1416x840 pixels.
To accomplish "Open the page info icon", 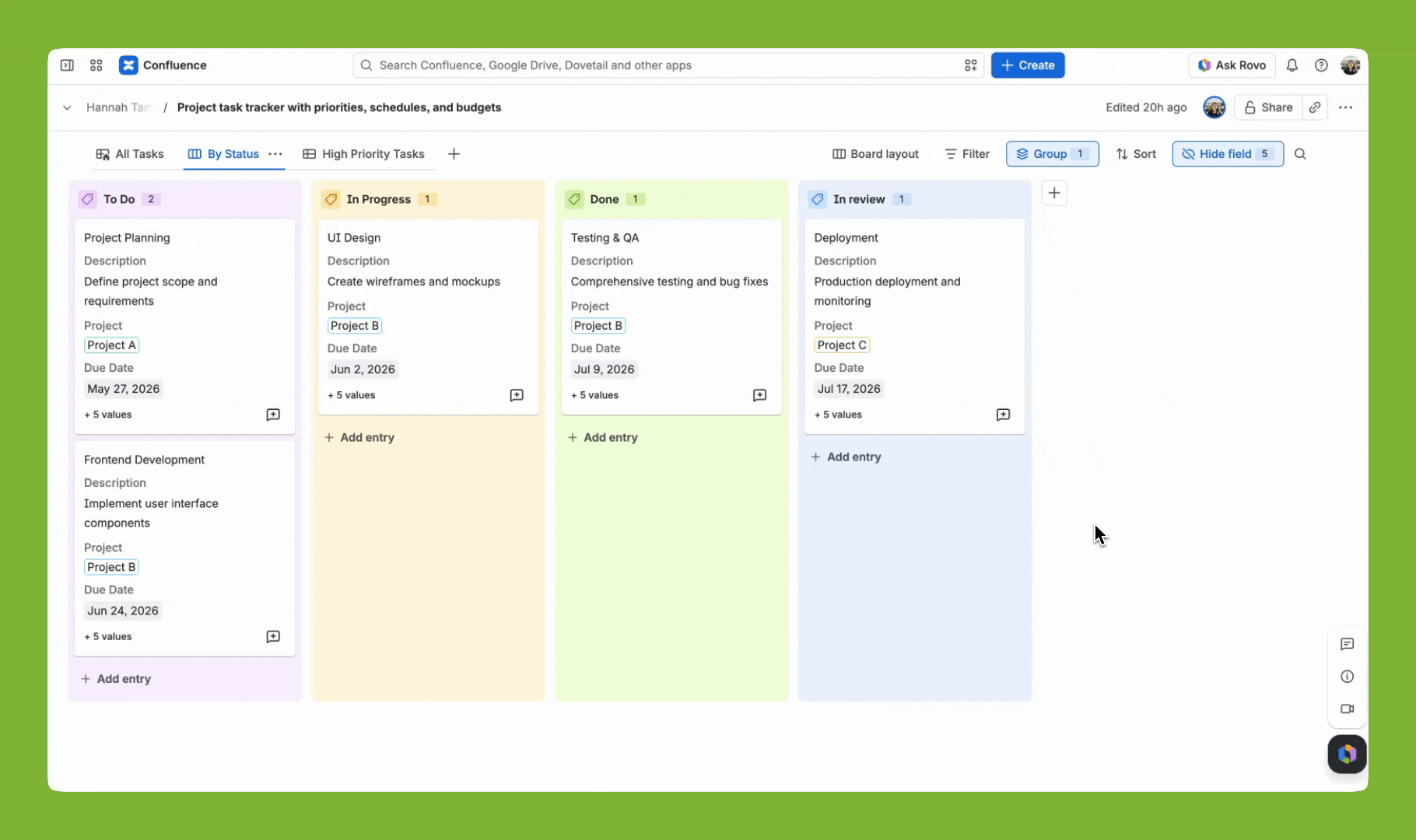I will 1348,677.
